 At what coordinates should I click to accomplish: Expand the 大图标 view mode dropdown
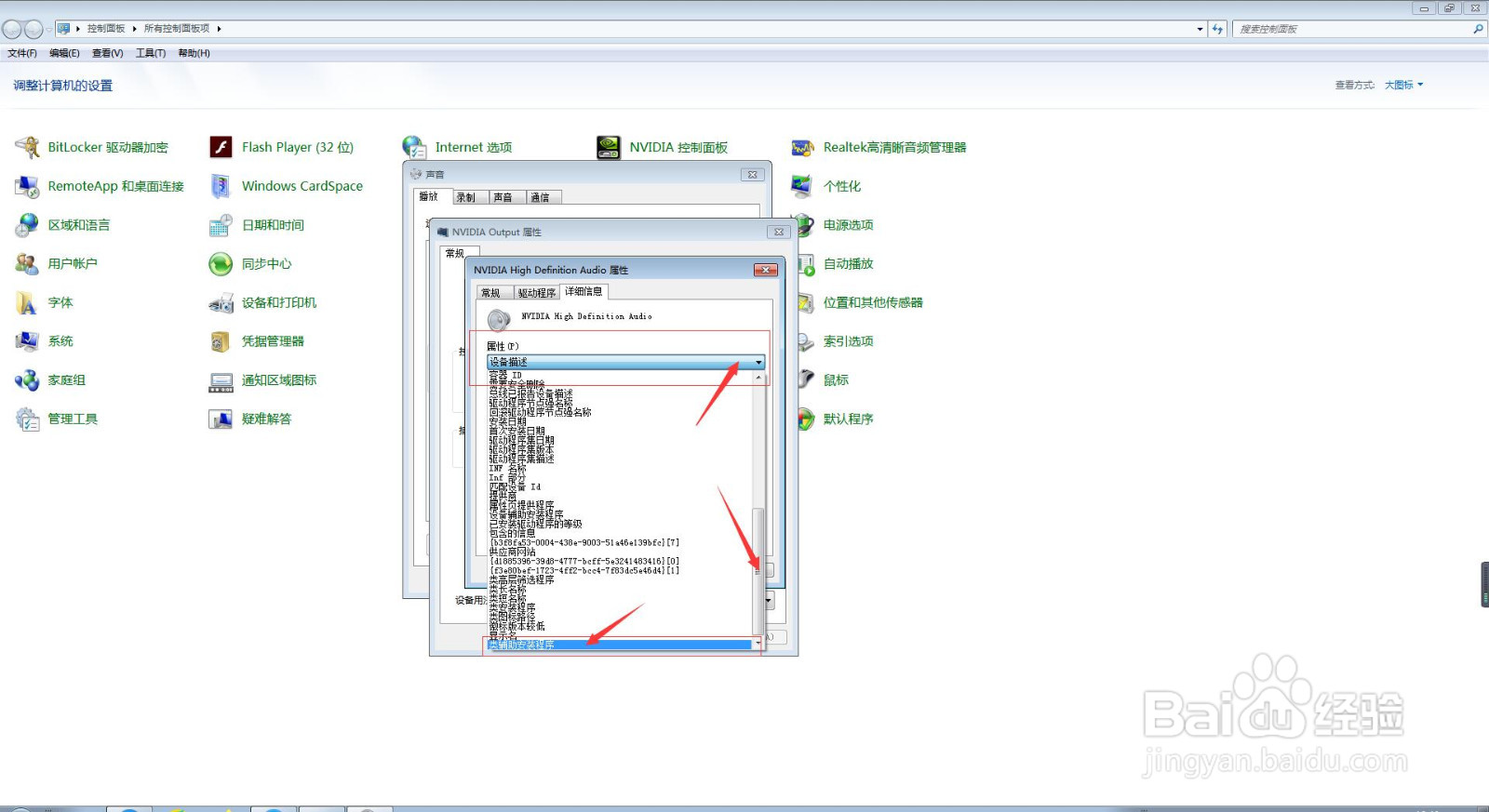point(1403,85)
